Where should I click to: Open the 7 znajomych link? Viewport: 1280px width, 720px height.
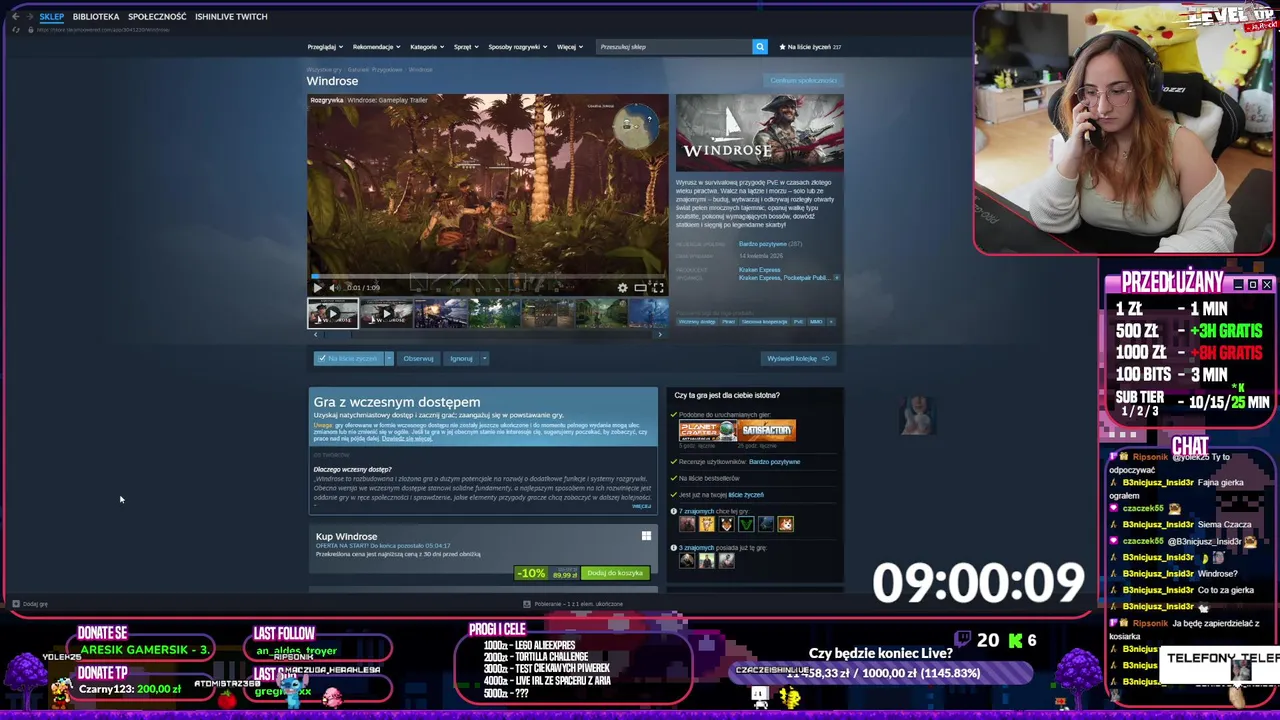pos(697,511)
